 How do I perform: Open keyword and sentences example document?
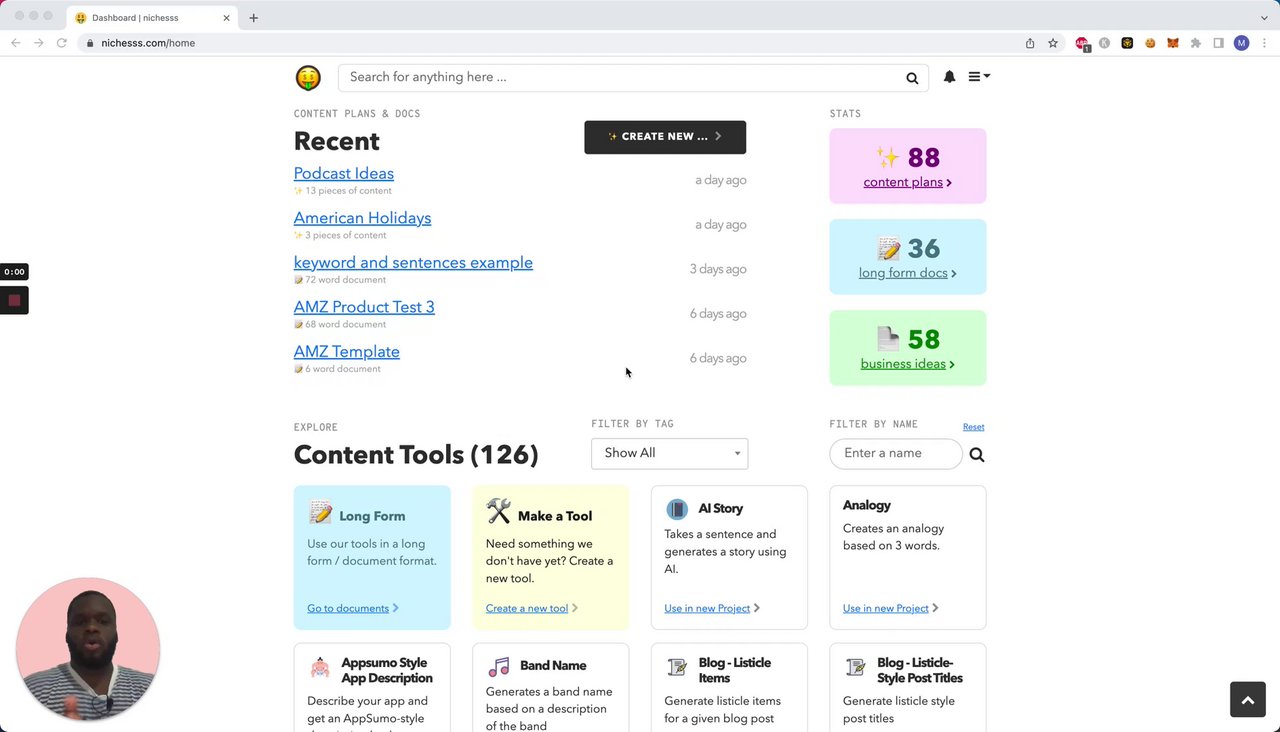[413, 262]
